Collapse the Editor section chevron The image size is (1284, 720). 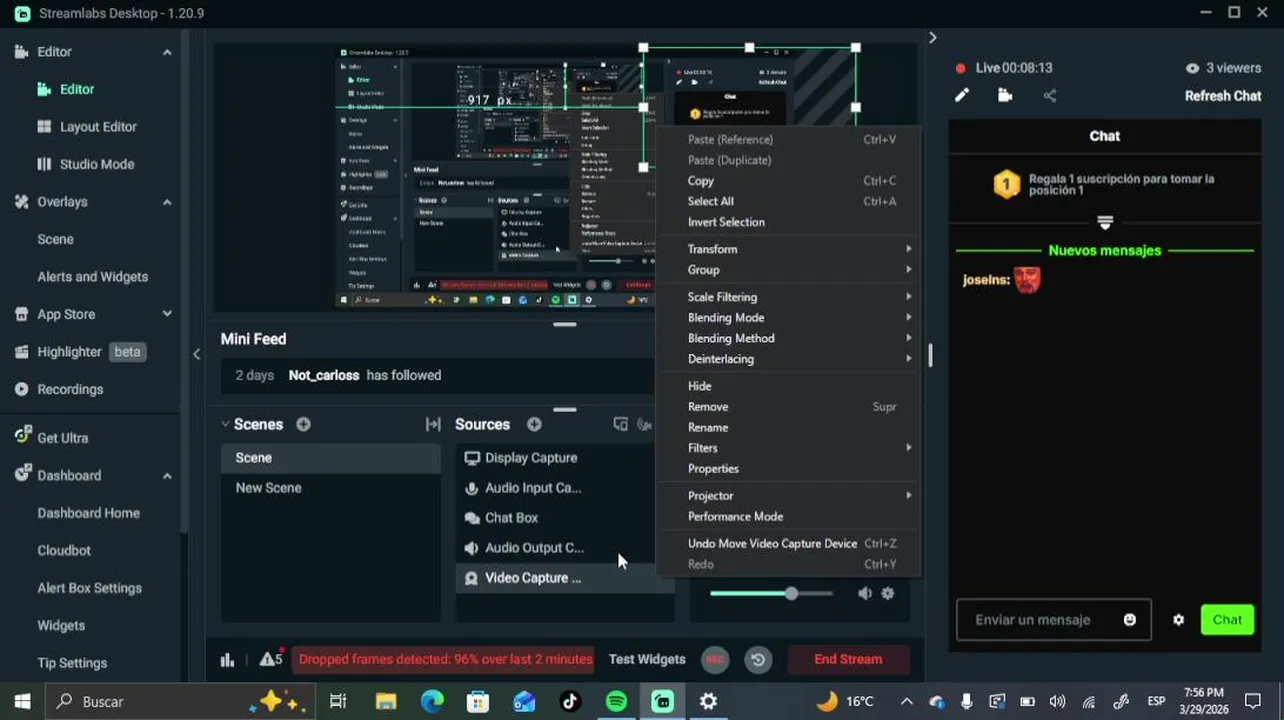(x=167, y=52)
